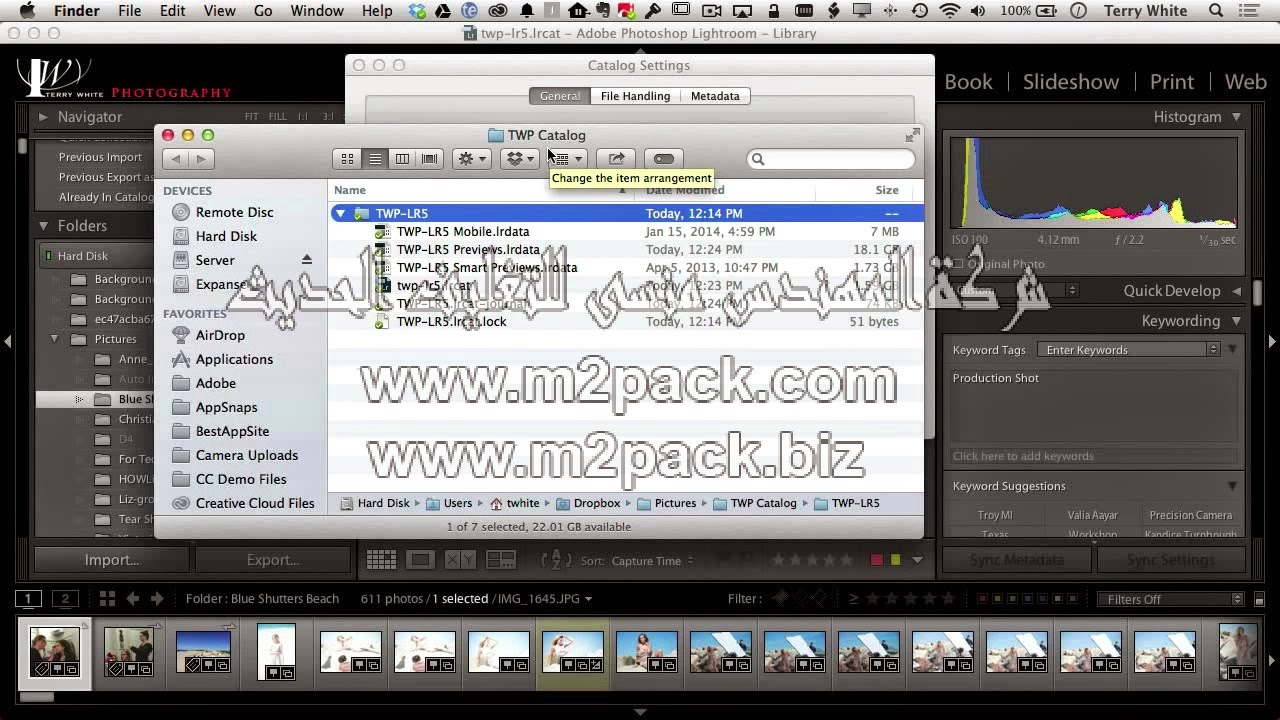This screenshot has height=720, width=1280.
Task: Open Camera Uploads folder in sidebar
Action: (x=246, y=455)
